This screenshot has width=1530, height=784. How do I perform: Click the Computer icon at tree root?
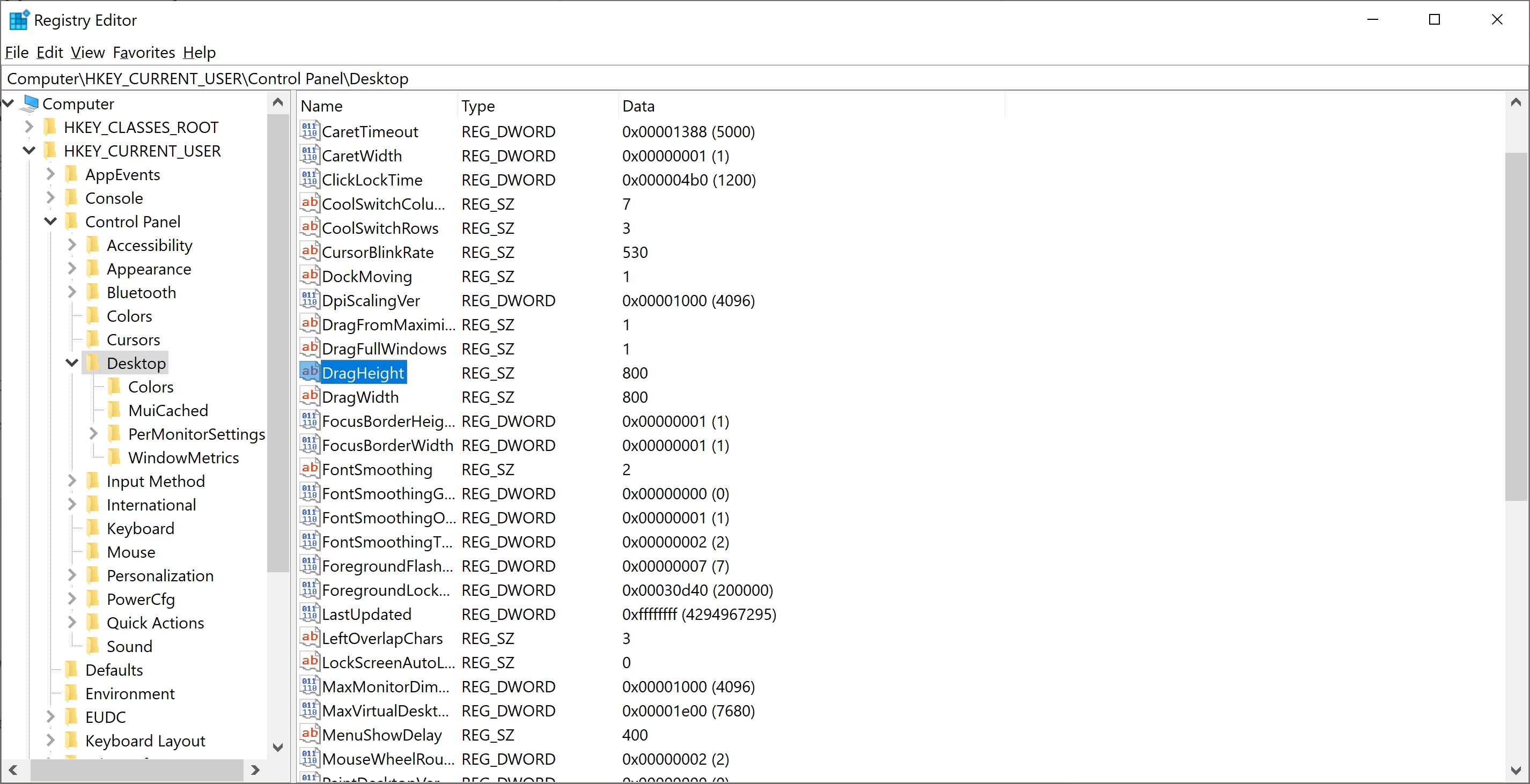28,104
